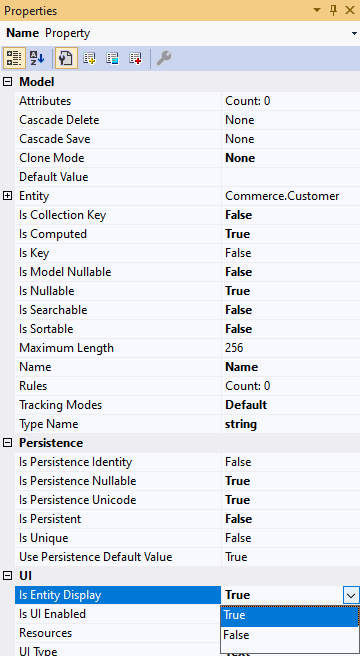Switch to Categorized view icon
The height and width of the screenshot is (656, 360).
14,58
